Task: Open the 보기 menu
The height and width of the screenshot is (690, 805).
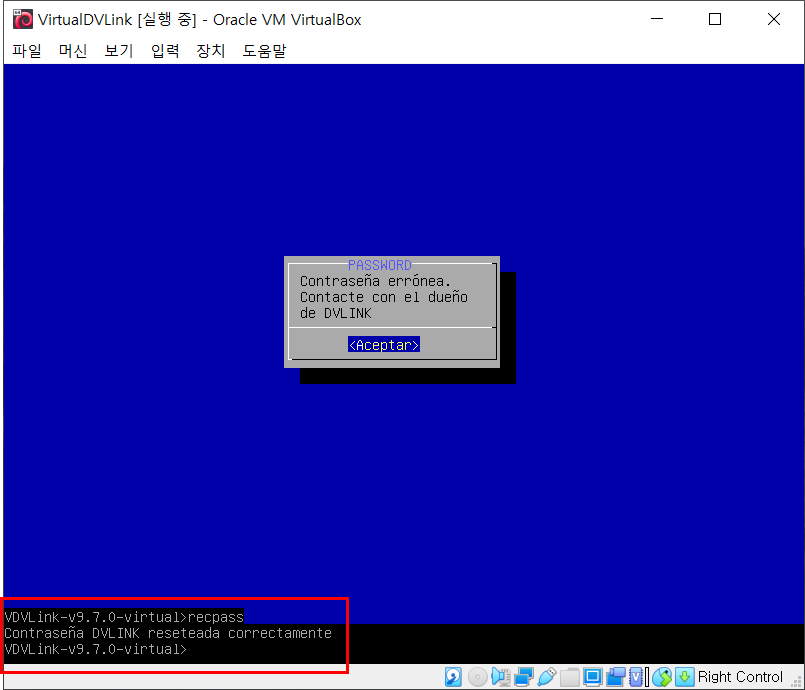Action: 119,50
